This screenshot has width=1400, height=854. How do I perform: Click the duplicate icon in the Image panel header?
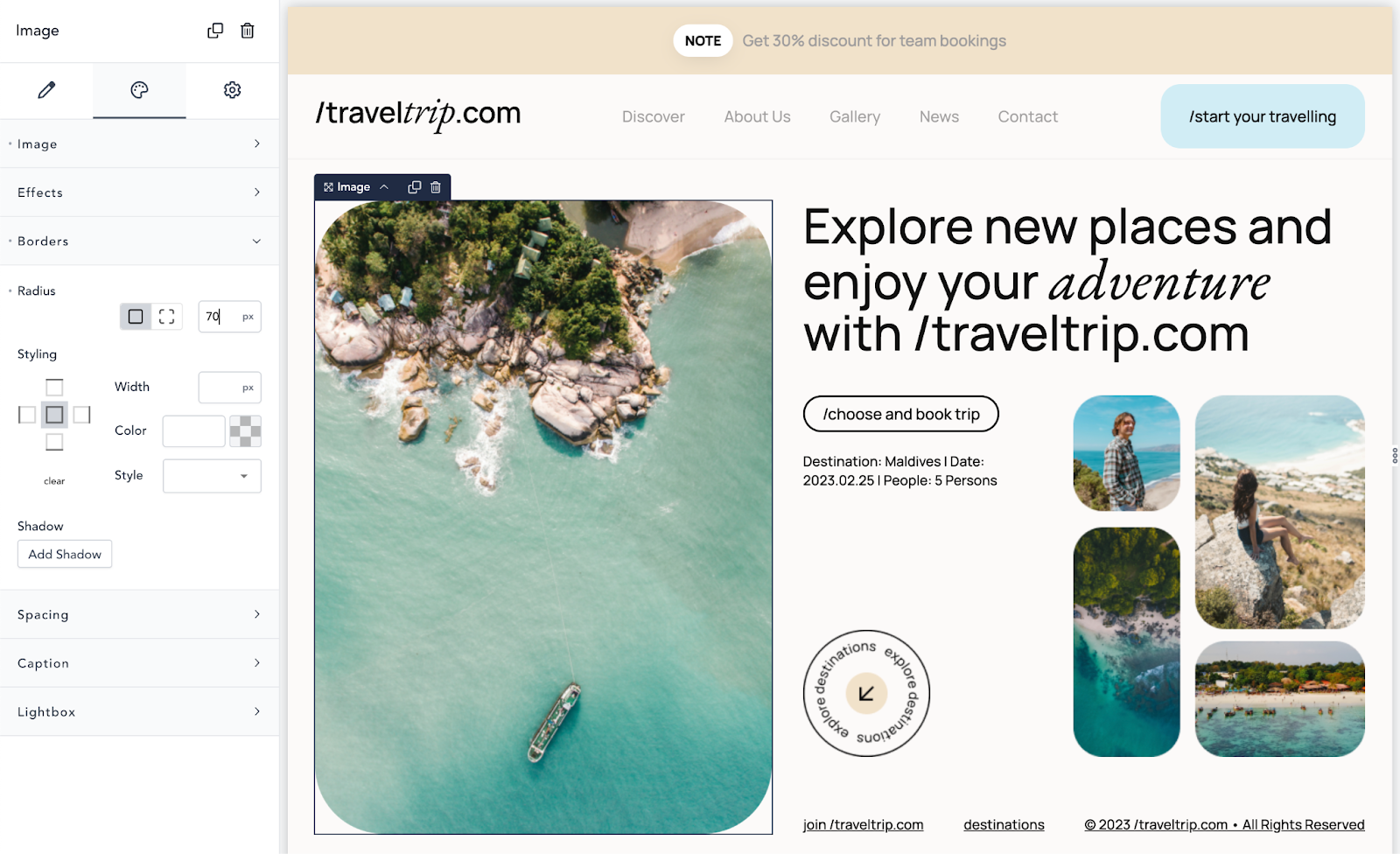point(215,31)
